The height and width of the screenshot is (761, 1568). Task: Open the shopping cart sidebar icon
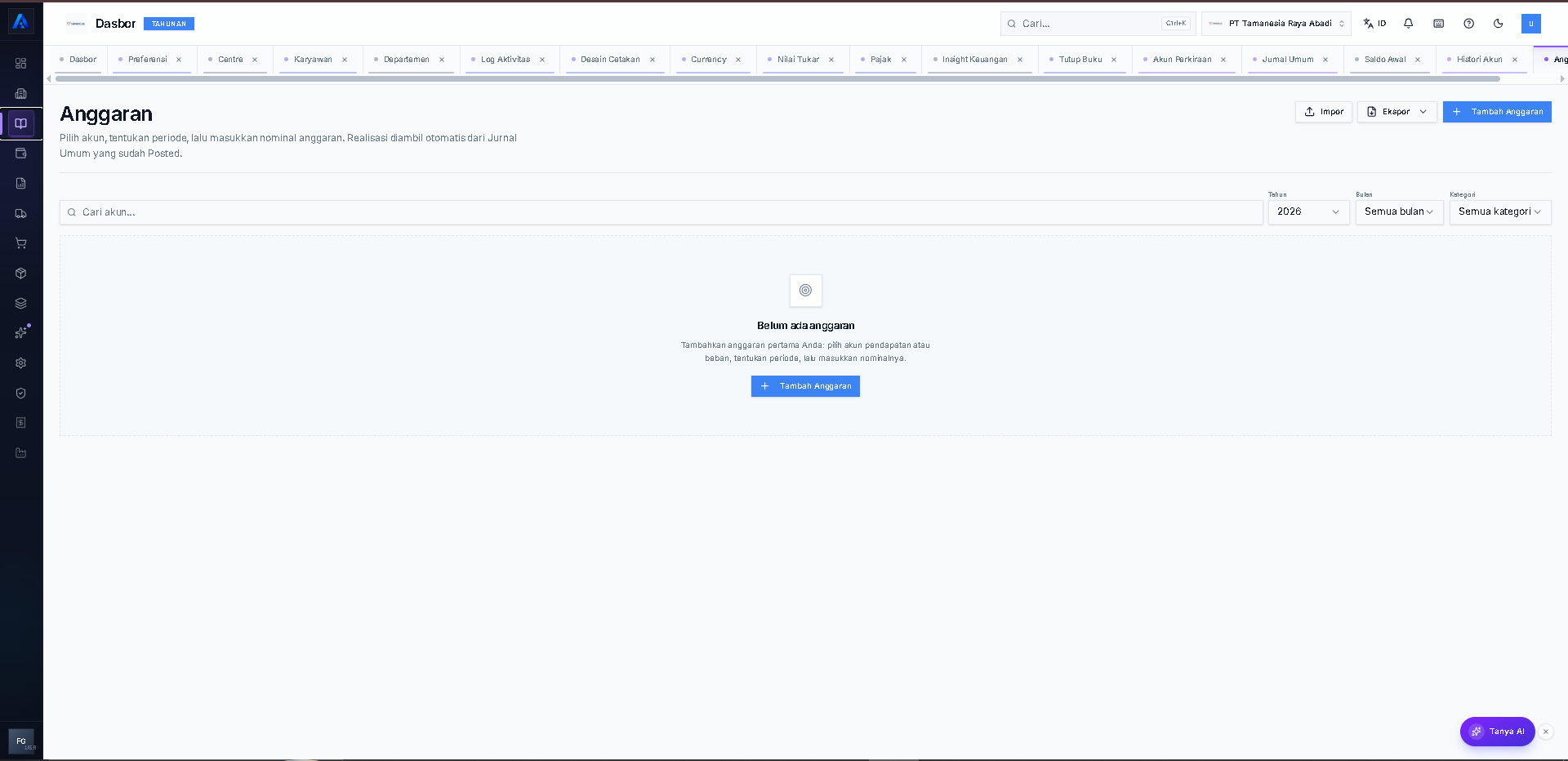pyautogui.click(x=21, y=243)
